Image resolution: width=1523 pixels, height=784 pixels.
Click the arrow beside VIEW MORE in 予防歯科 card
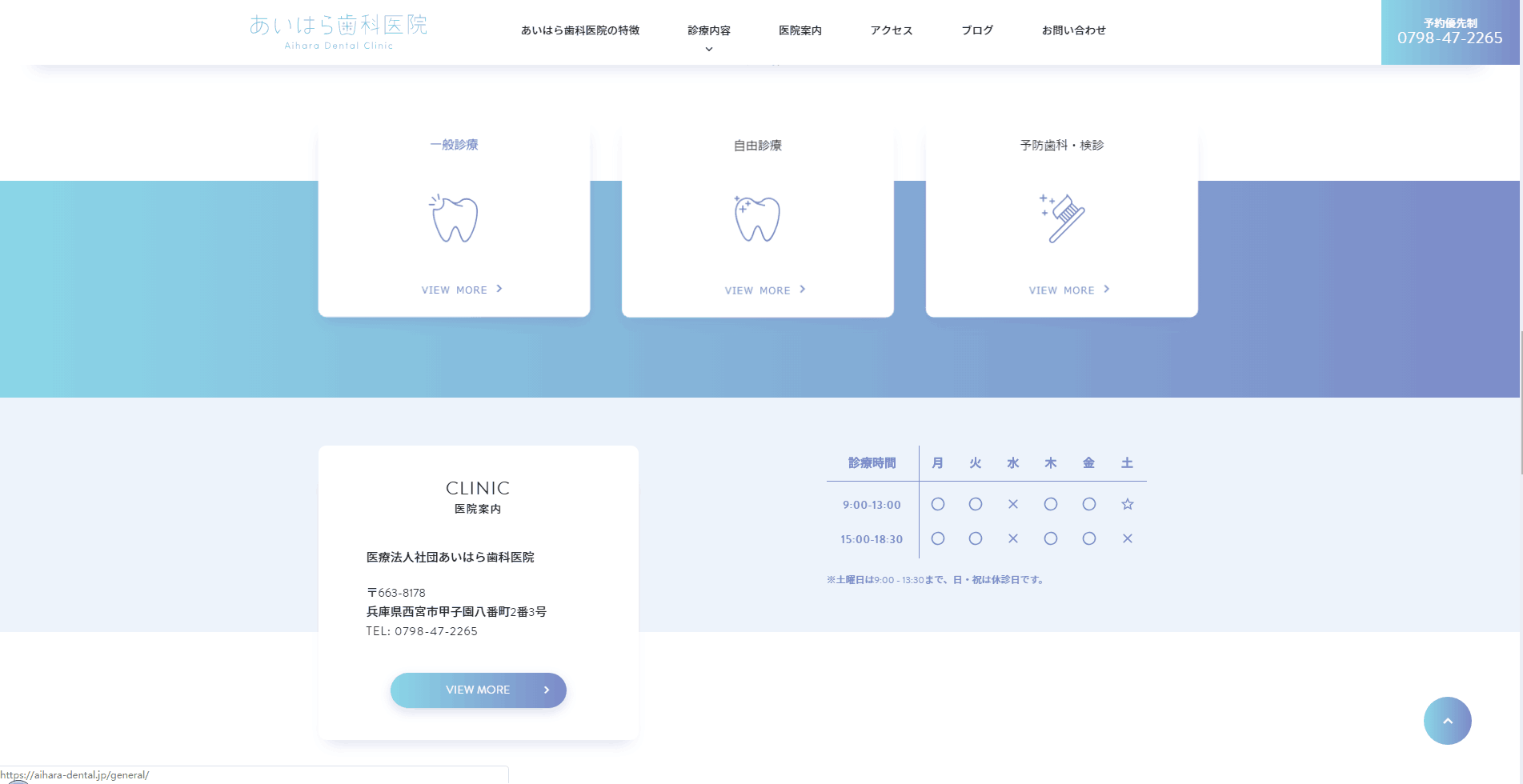[x=1107, y=290]
